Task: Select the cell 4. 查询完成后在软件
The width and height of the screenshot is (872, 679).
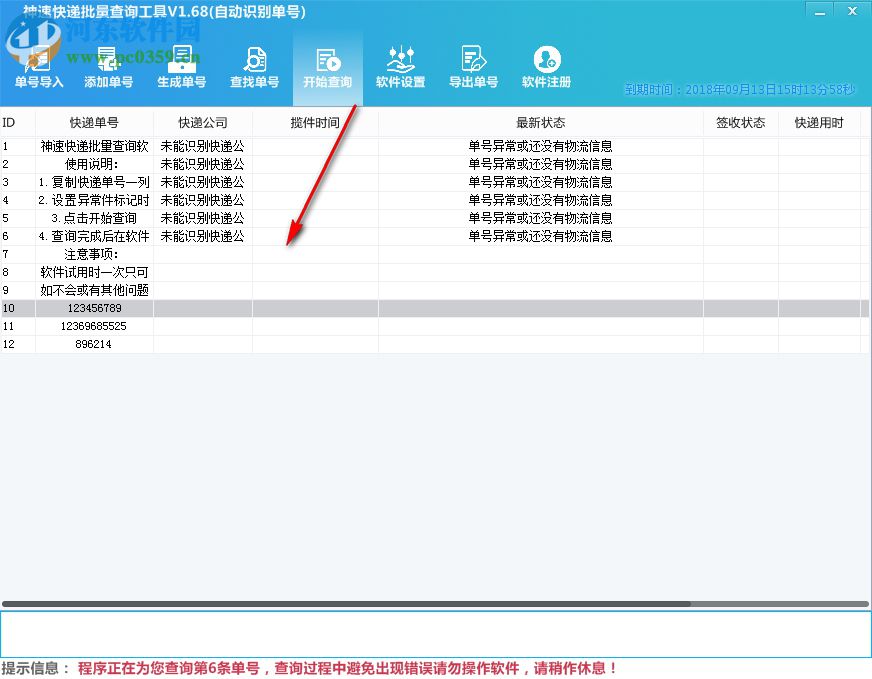Action: 94,236
